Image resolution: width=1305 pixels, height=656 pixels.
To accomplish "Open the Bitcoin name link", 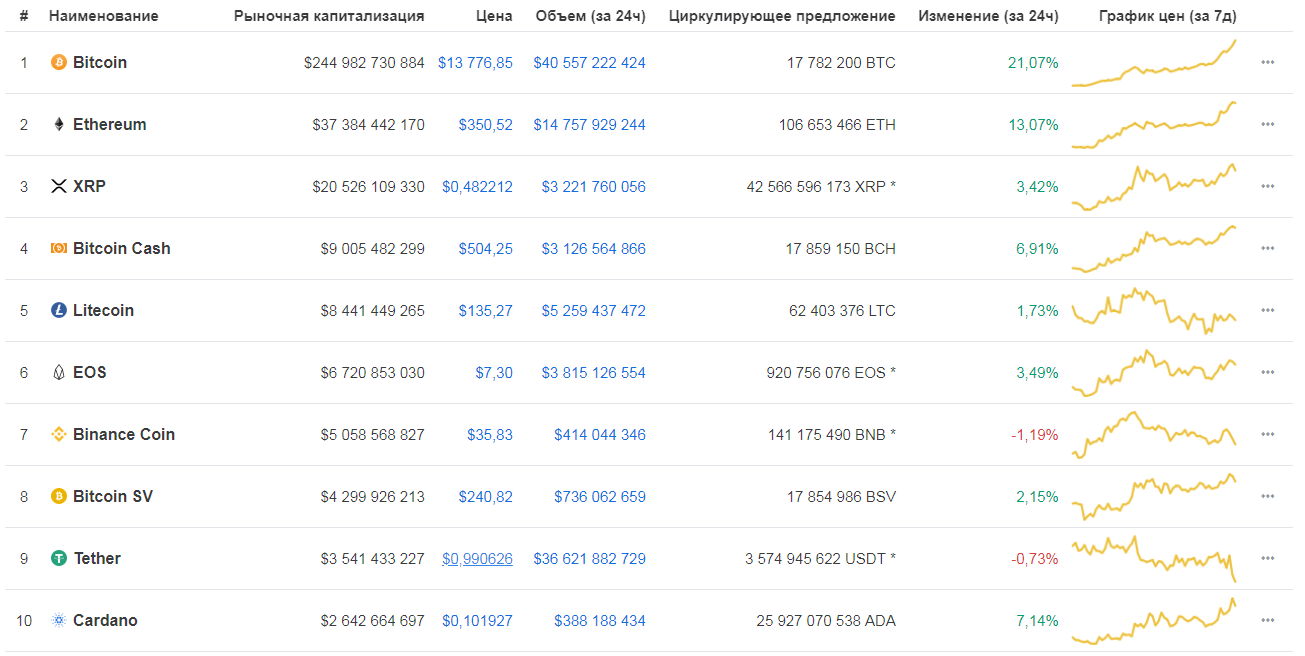I will pos(100,62).
